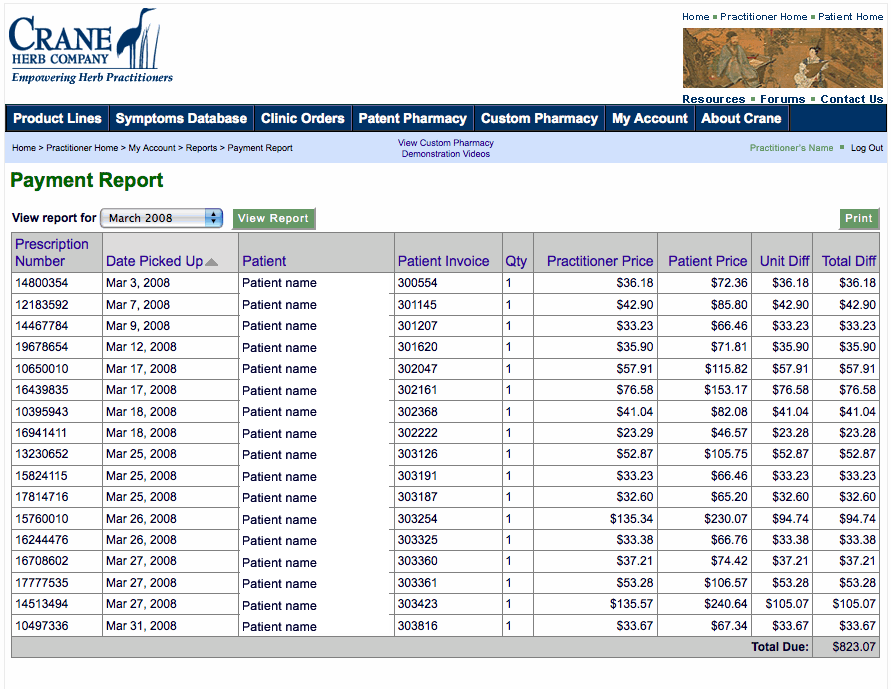The width and height of the screenshot is (891, 689).
Task: Open the Patent Pharmacy menu
Action: coord(412,118)
